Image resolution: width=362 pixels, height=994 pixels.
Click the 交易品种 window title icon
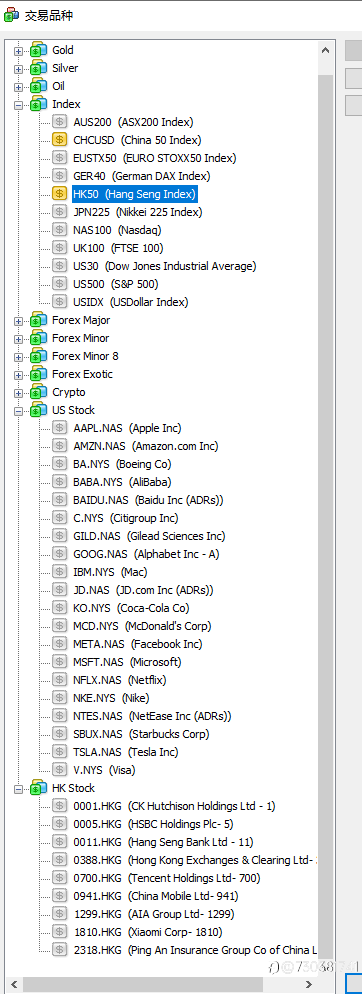[11, 15]
